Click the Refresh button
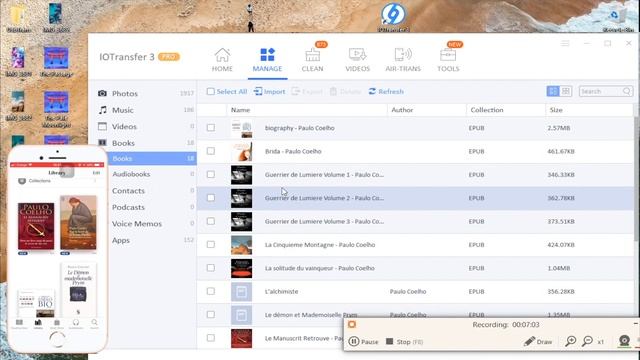Screen dimensions: 640x360 pos(386,91)
